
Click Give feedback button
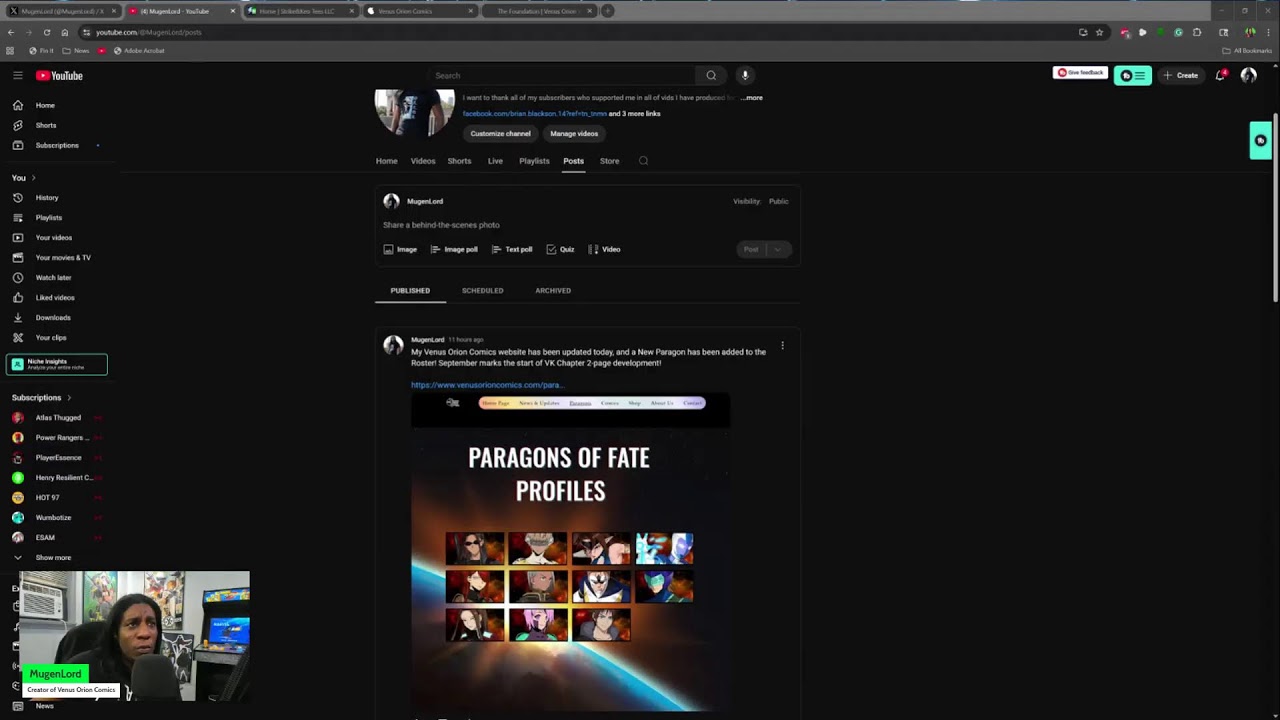pos(1080,73)
